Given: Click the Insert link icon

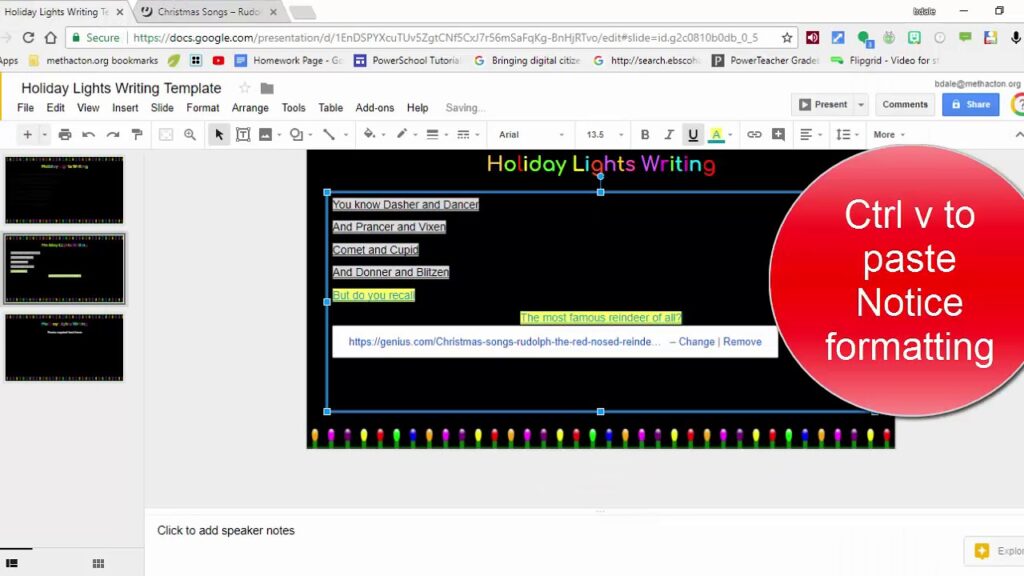Looking at the screenshot, I should tap(754, 134).
